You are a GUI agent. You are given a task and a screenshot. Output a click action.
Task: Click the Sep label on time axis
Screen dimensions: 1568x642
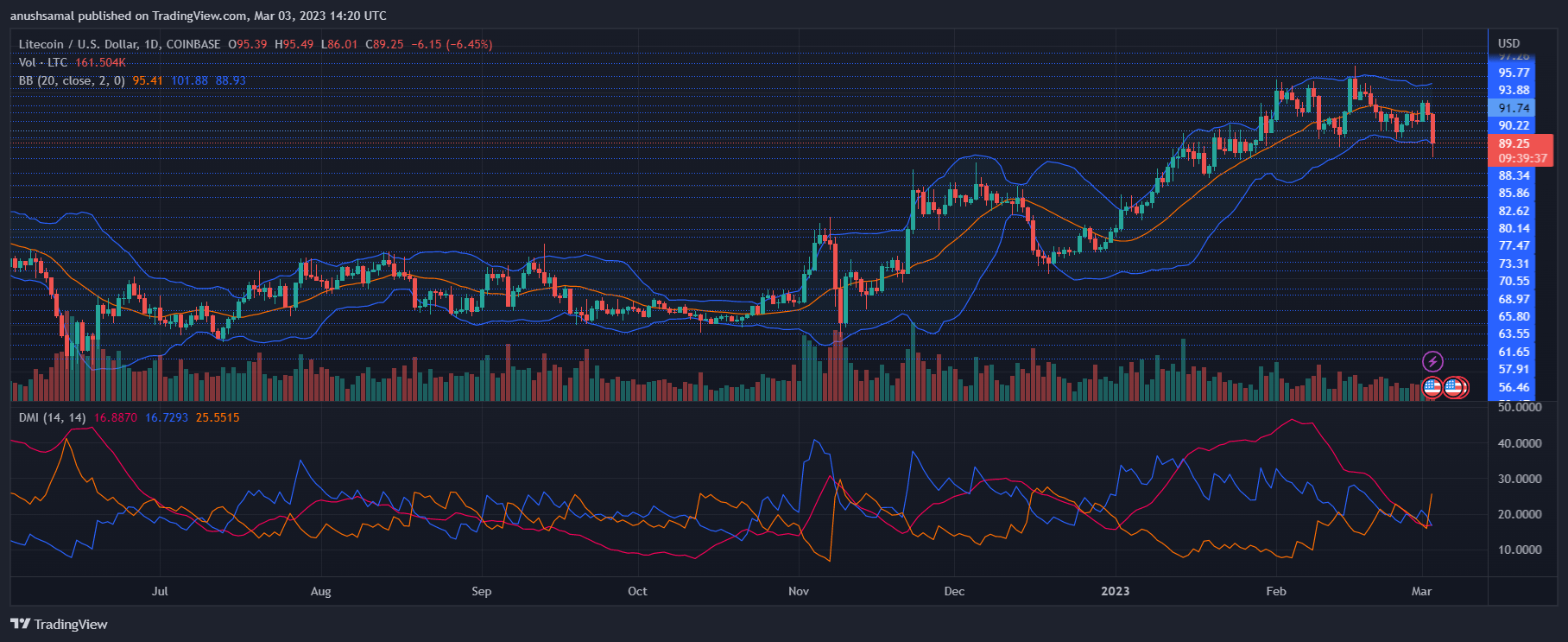point(481,591)
